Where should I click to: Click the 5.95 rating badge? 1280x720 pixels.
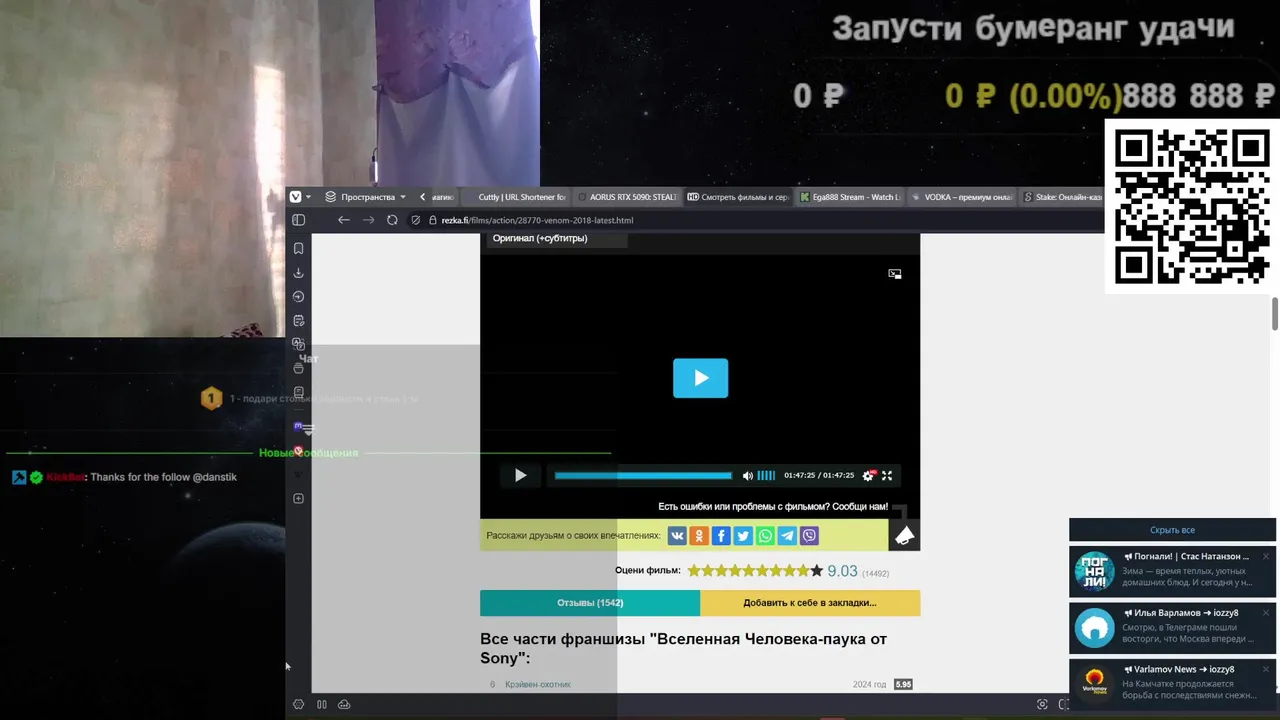pyautogui.click(x=903, y=685)
